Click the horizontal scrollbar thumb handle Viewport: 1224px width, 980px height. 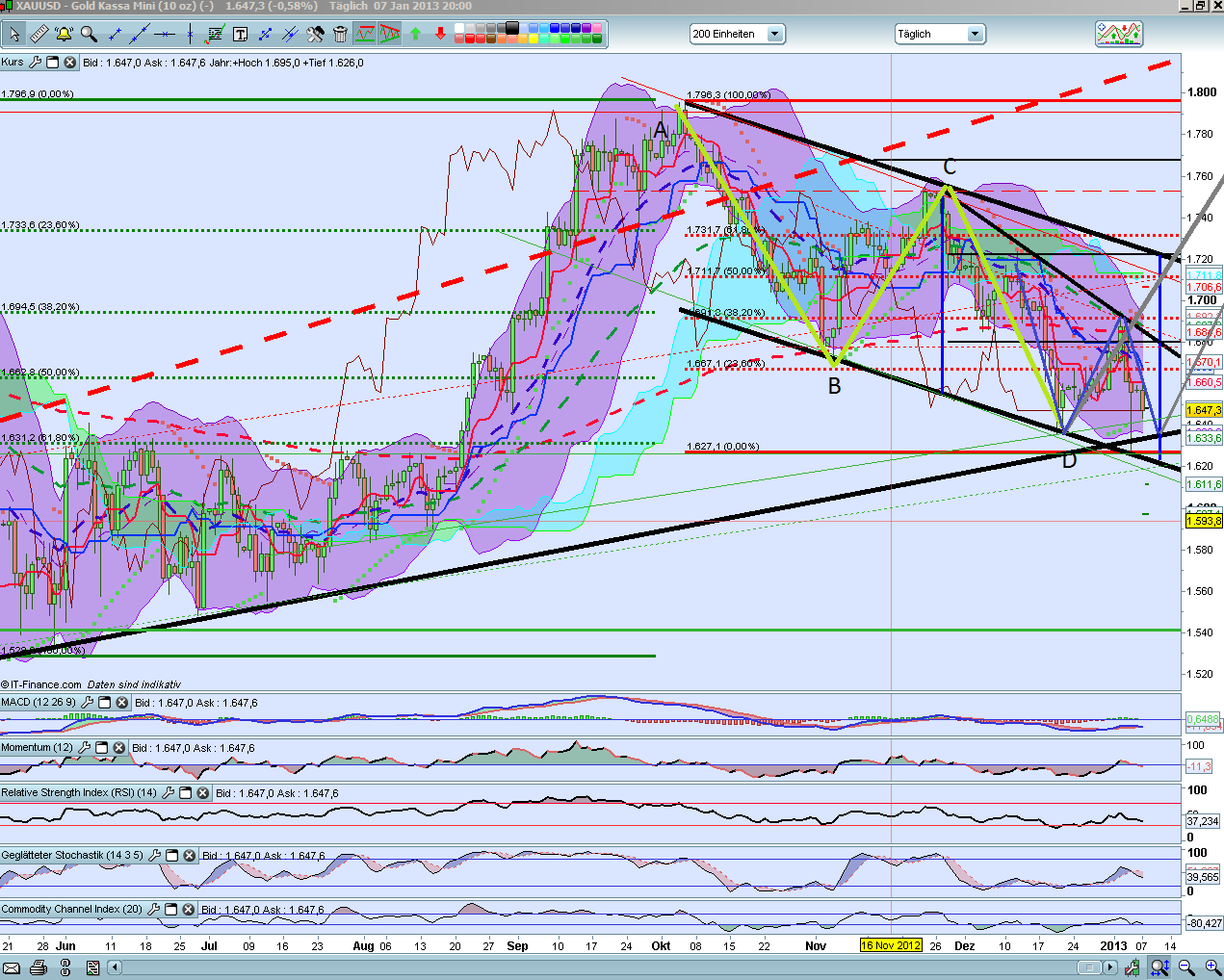(x=1090, y=967)
